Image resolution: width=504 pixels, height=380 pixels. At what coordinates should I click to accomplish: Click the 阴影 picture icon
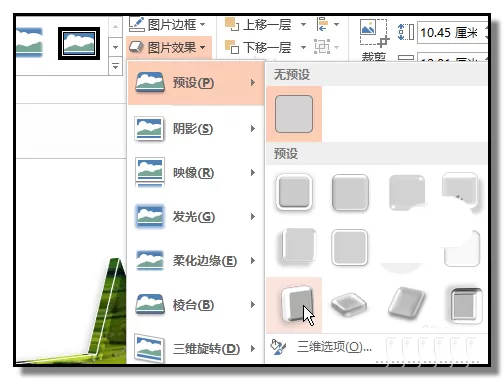click(x=149, y=129)
